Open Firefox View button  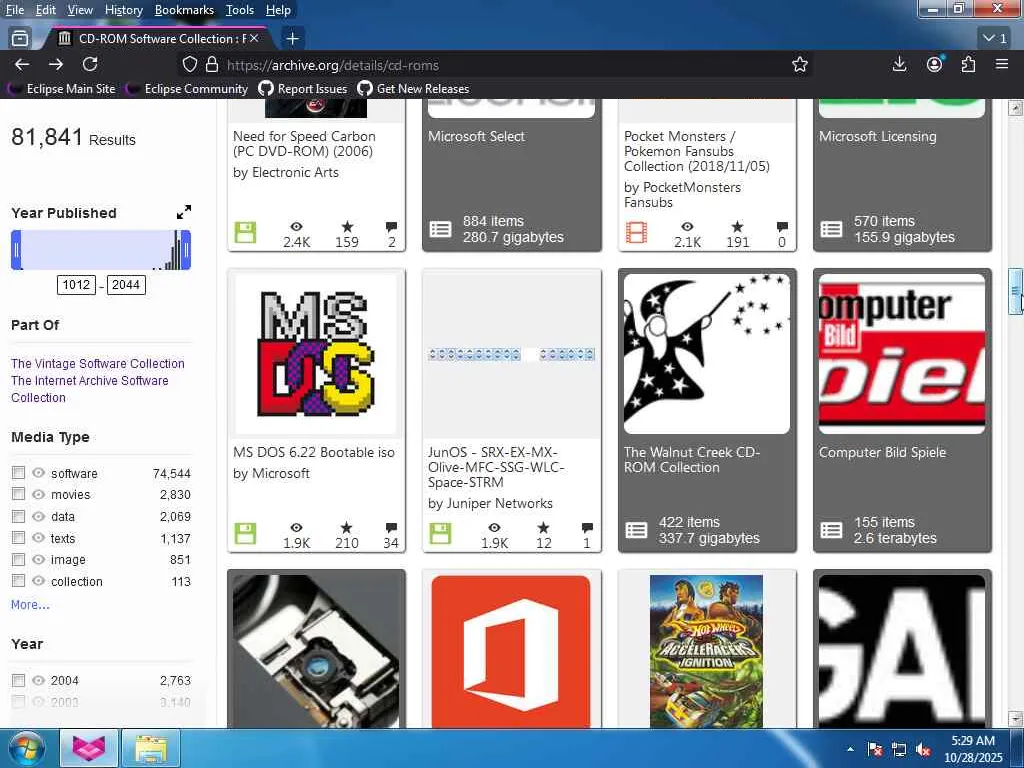[20, 39]
